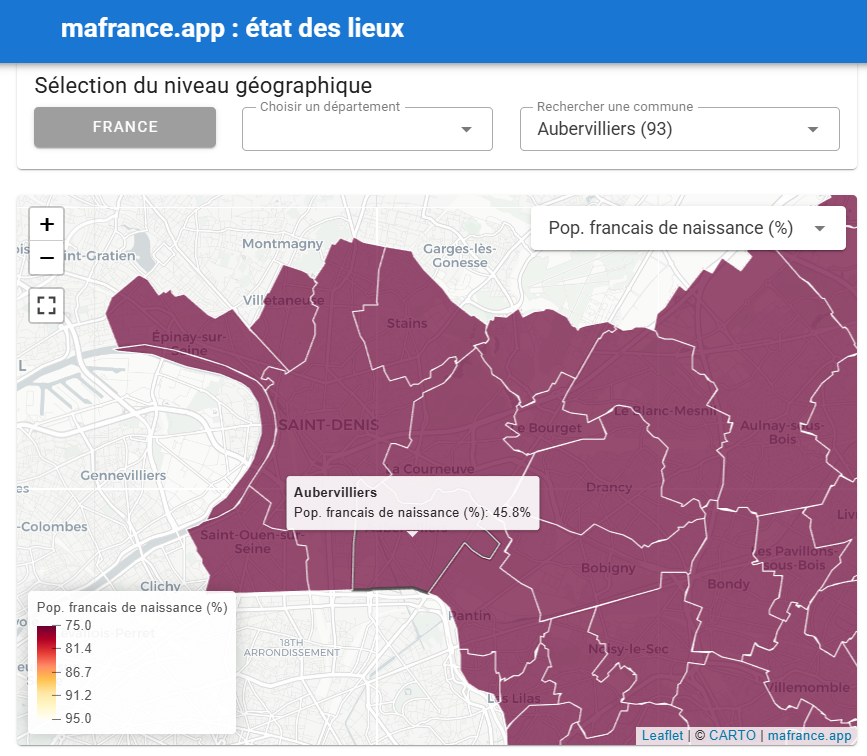Click the mafrance.app header title

232,28
